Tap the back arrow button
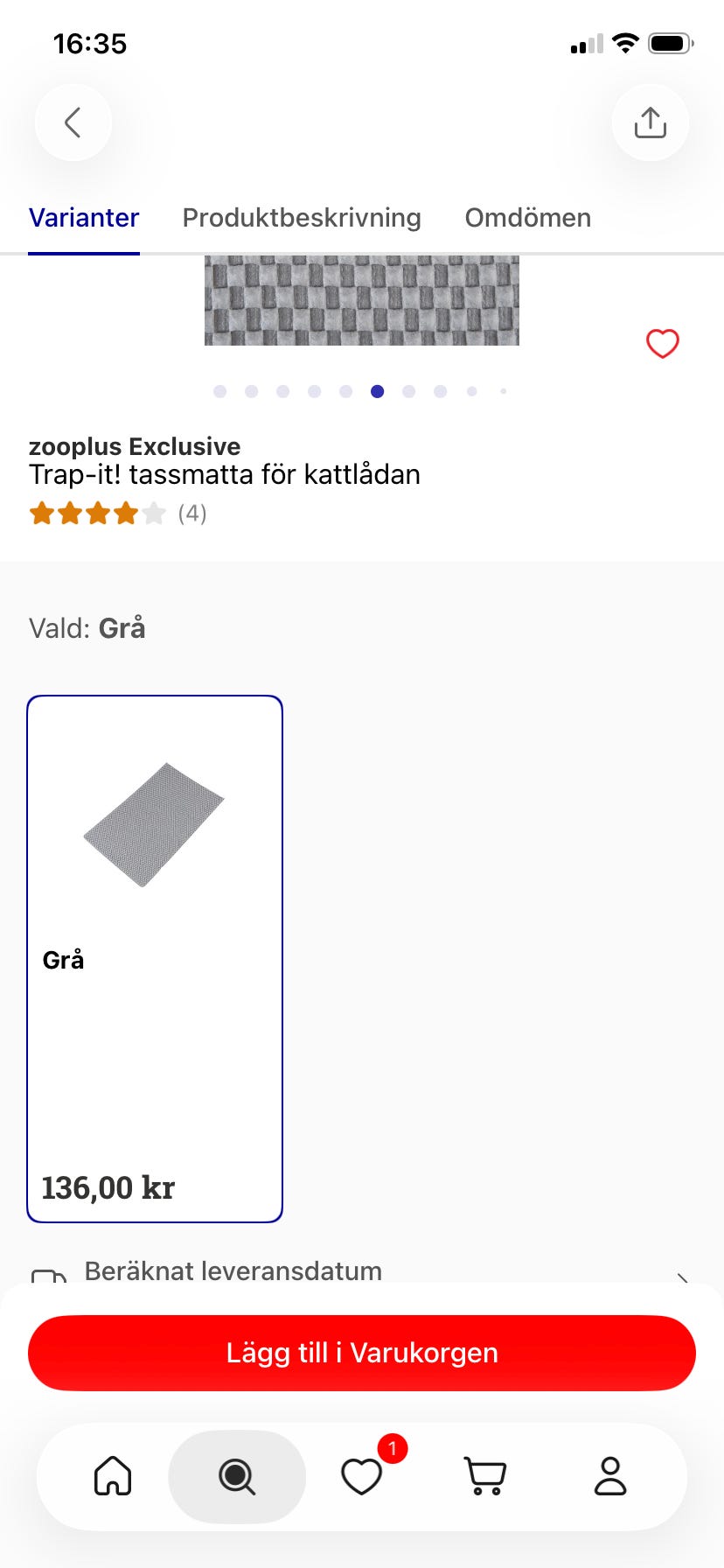 point(73,122)
